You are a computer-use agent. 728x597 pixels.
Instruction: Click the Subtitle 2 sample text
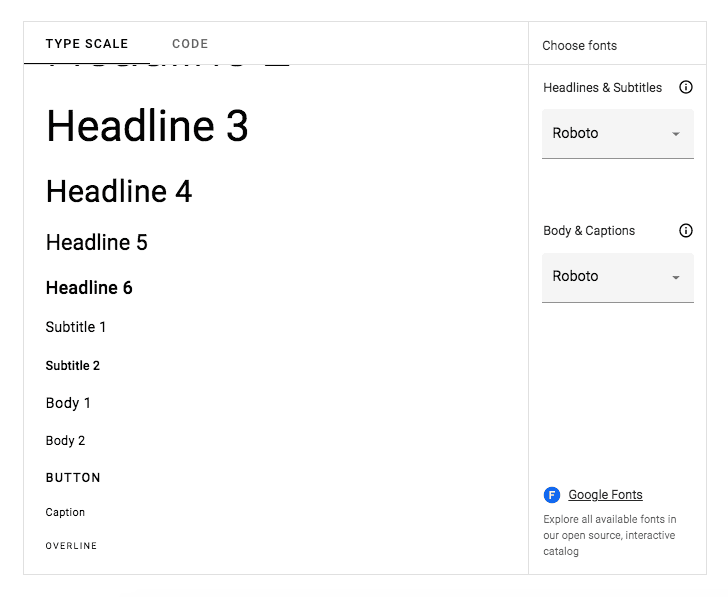73,366
